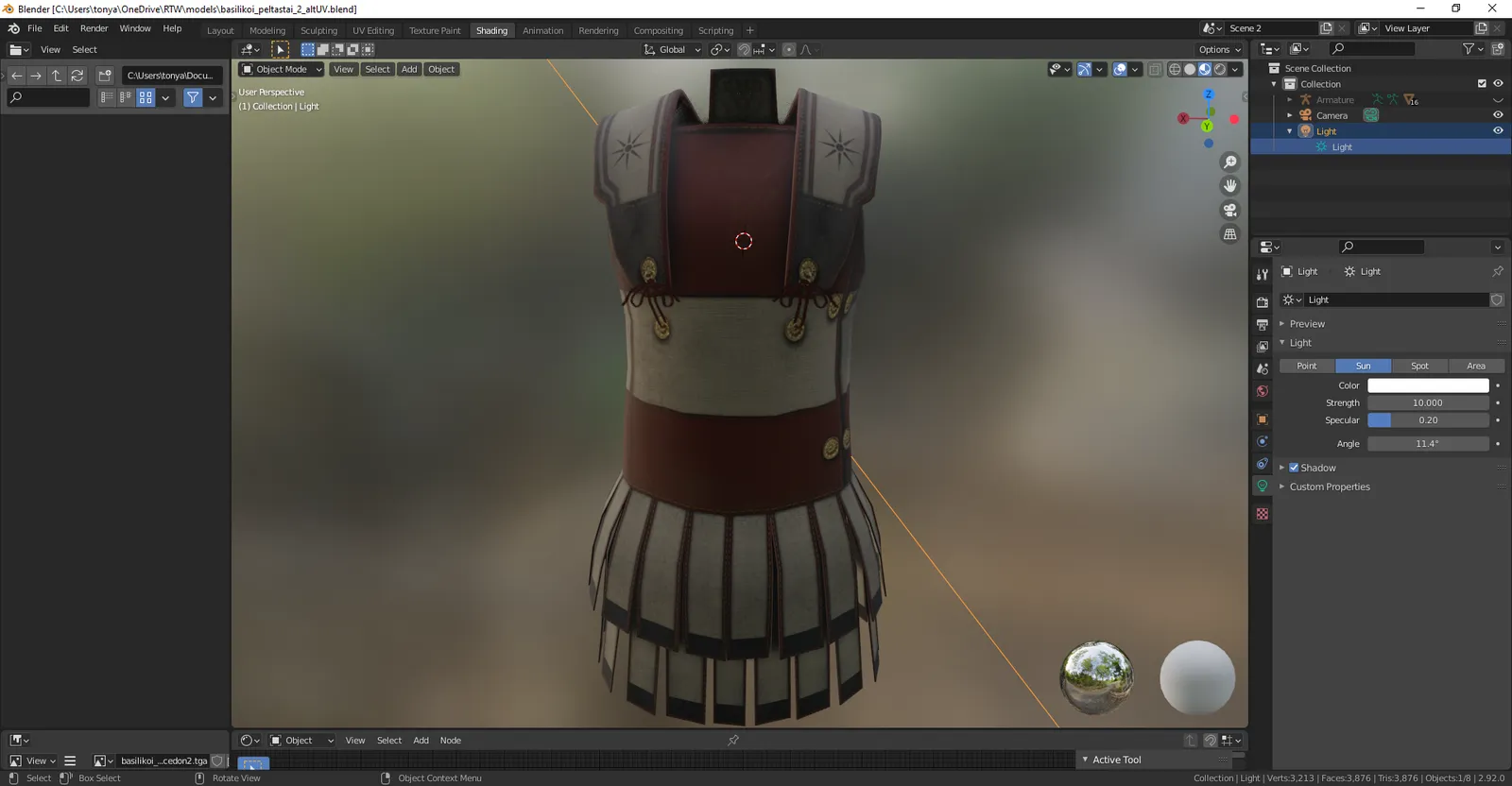Switch to the Texture Paint workspace tab
Viewport: 1512px width, 786px height.
pyautogui.click(x=435, y=30)
